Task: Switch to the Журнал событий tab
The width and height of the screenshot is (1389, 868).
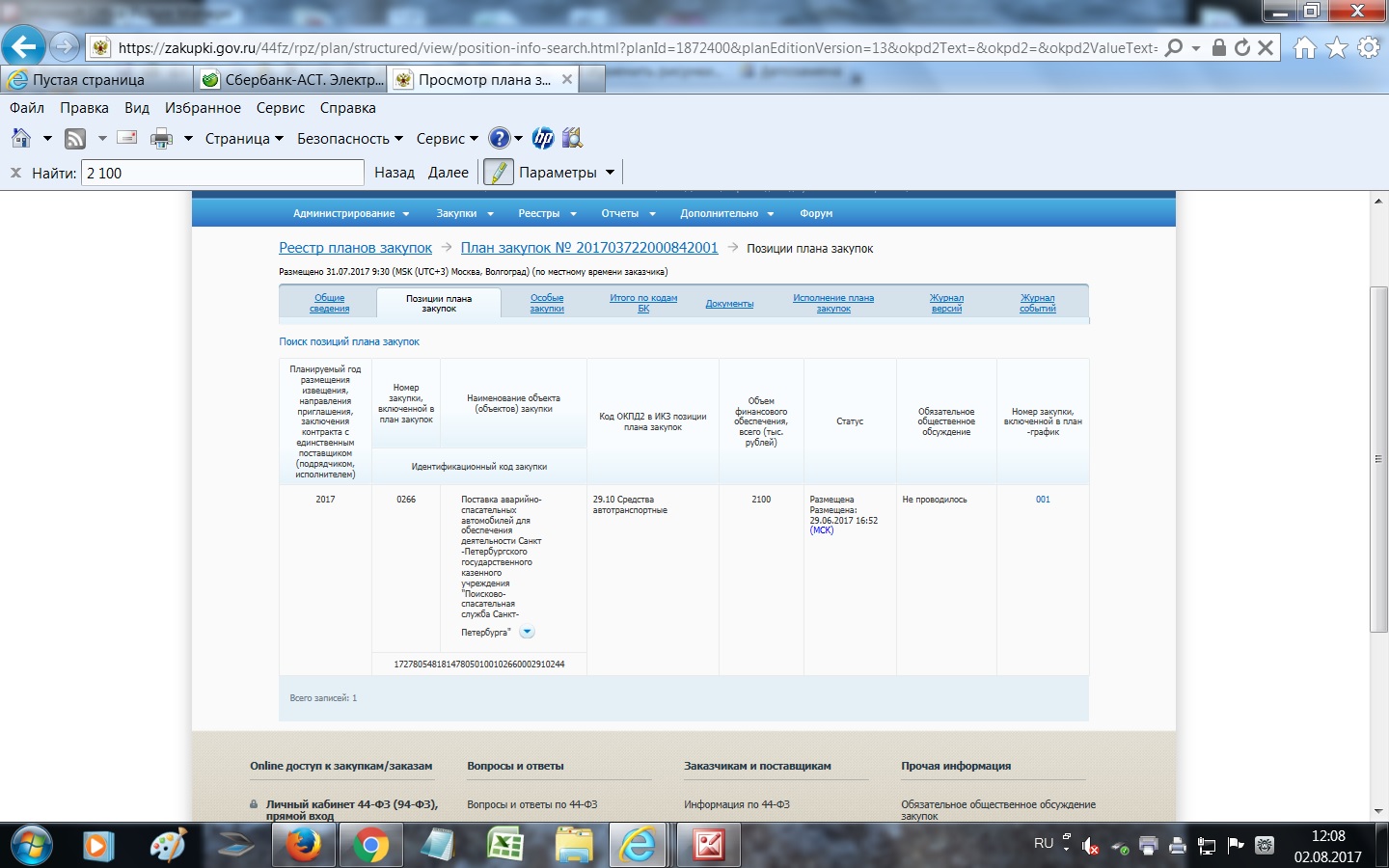Action: 1038,303
